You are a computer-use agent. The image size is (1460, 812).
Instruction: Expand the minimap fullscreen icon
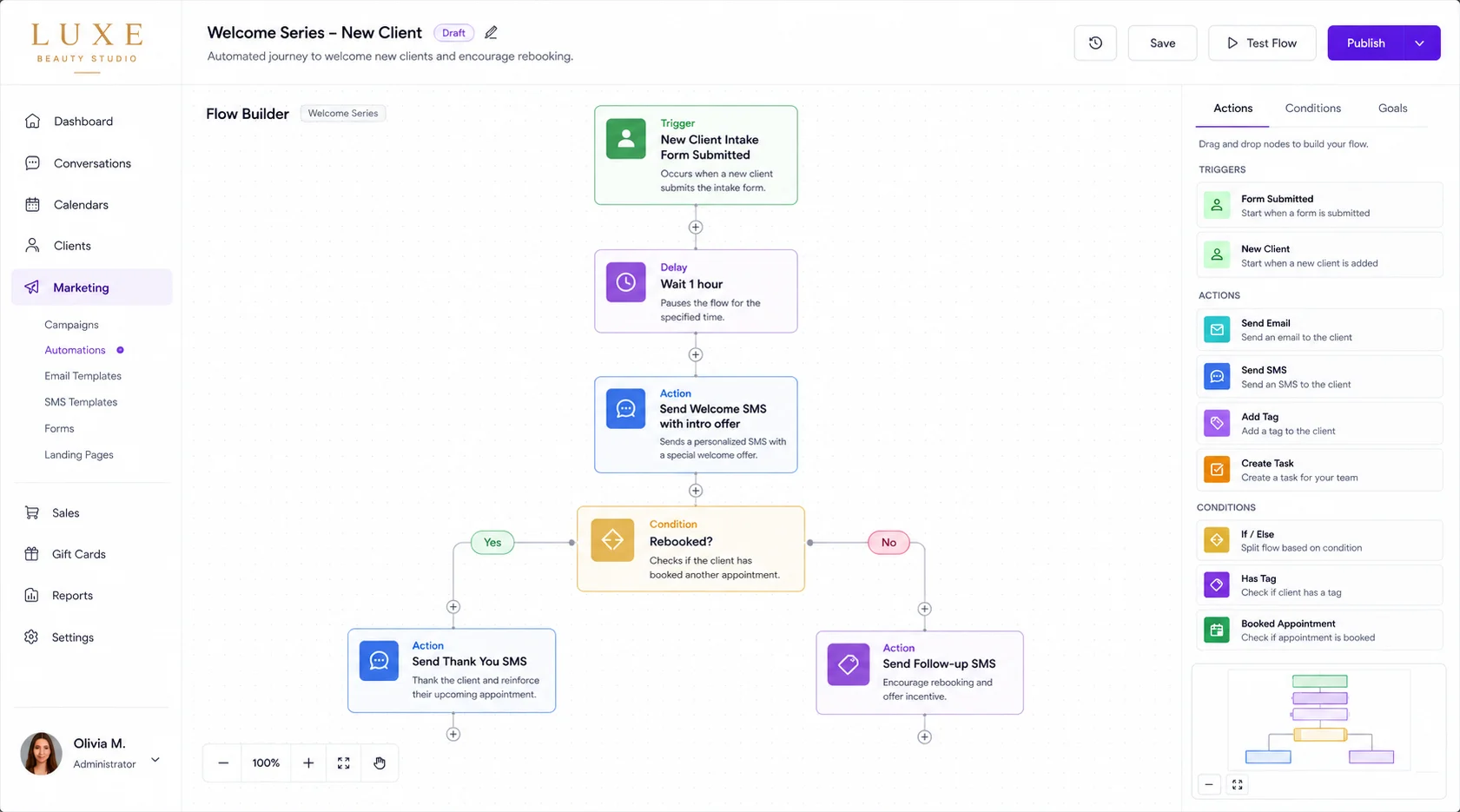1238,785
